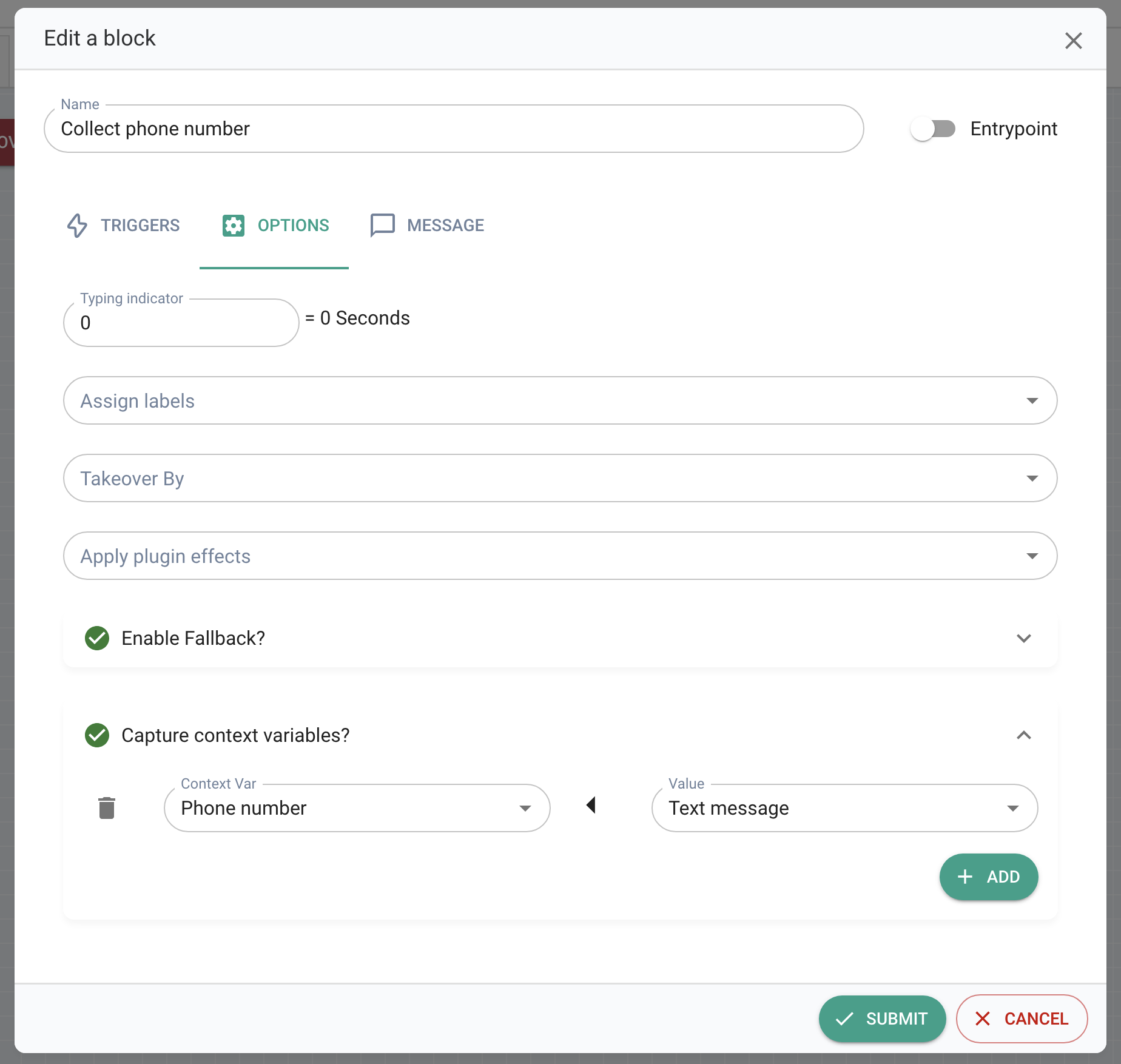Open the Value Text message dropdown

tap(1012, 808)
